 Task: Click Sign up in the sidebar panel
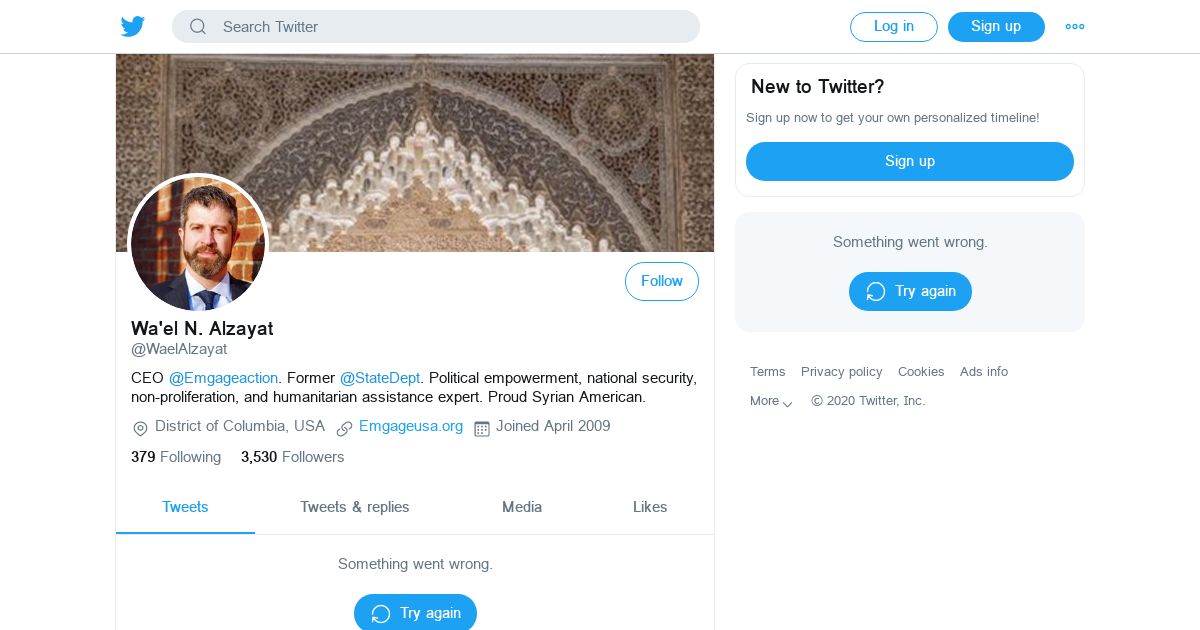point(909,161)
